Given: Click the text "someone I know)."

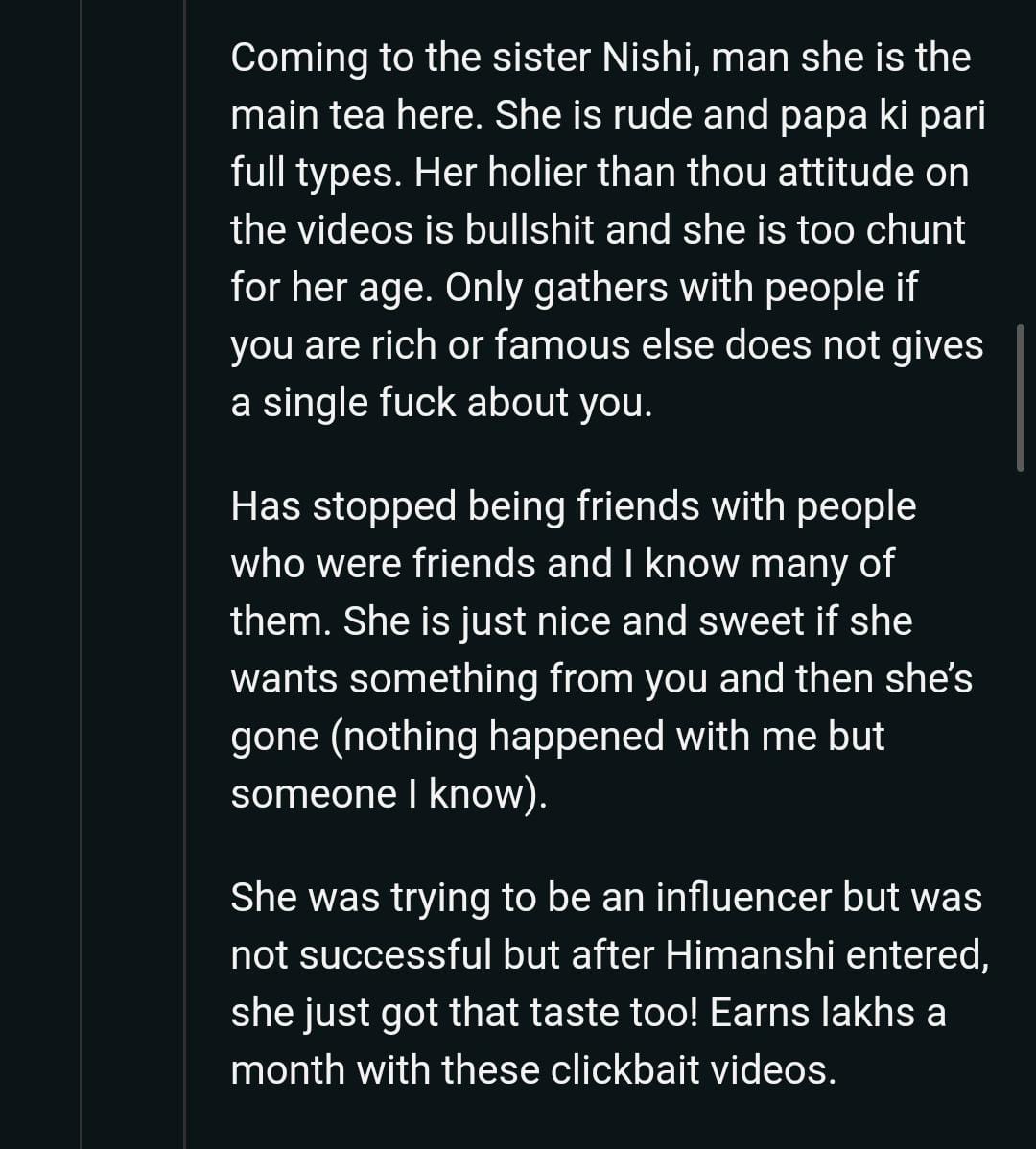Looking at the screenshot, I should (388, 794).
